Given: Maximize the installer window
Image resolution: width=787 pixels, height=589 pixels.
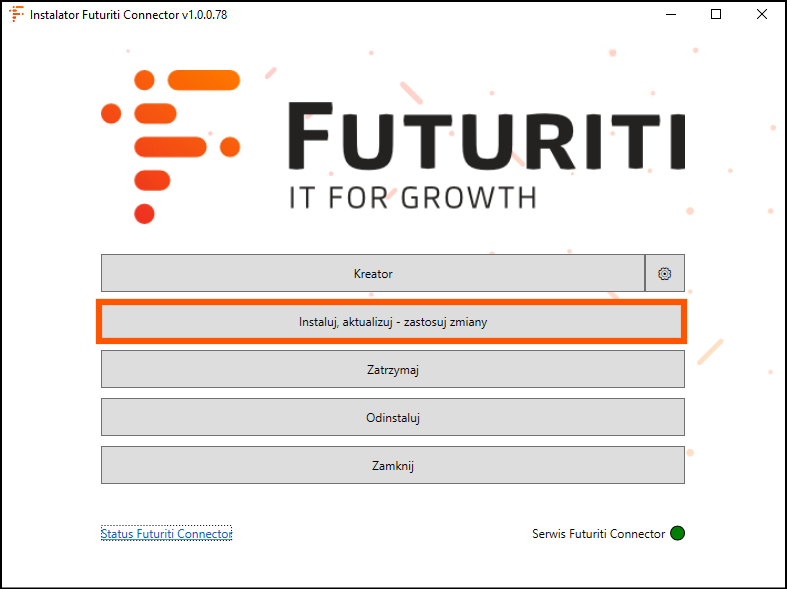Looking at the screenshot, I should point(716,15).
